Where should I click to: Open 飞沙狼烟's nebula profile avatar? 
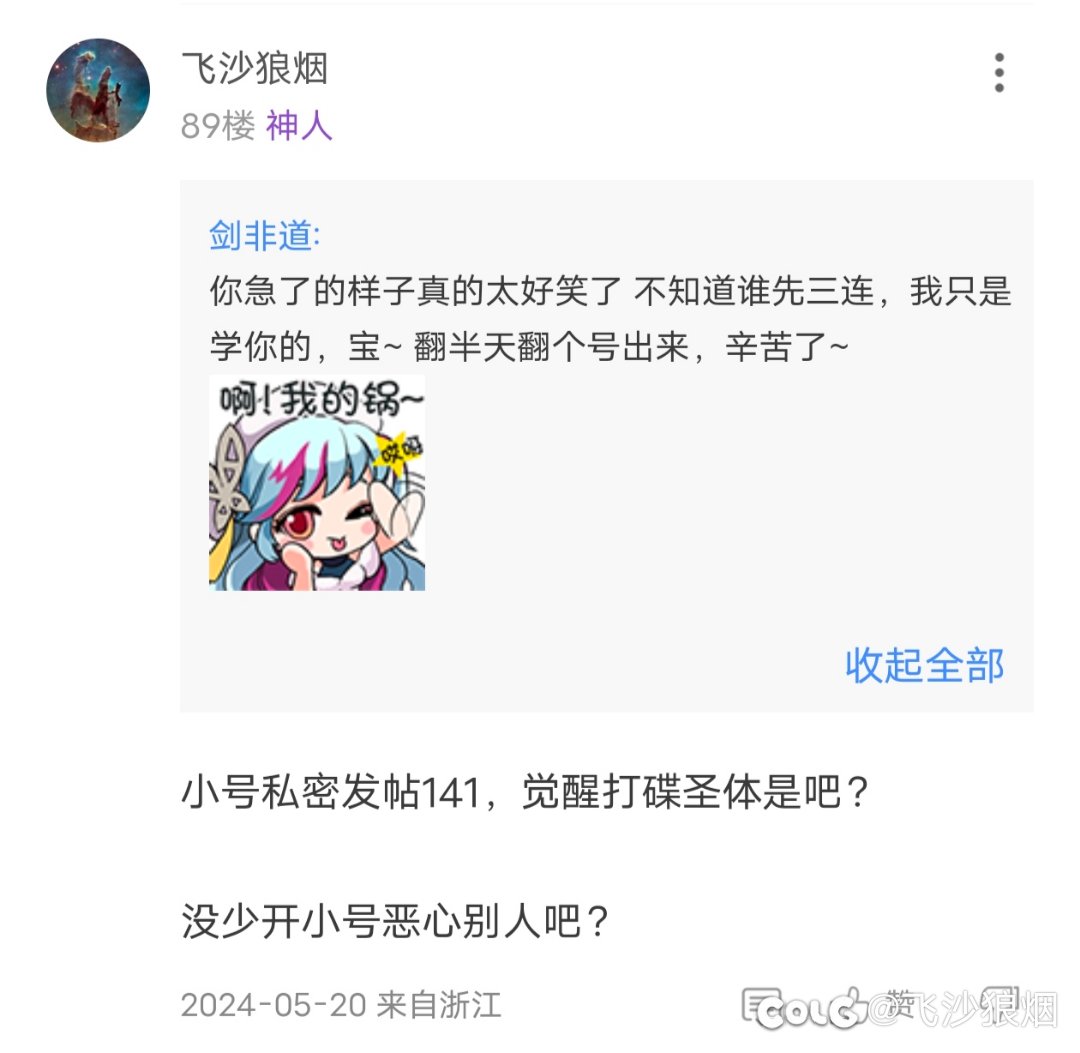(x=98, y=90)
